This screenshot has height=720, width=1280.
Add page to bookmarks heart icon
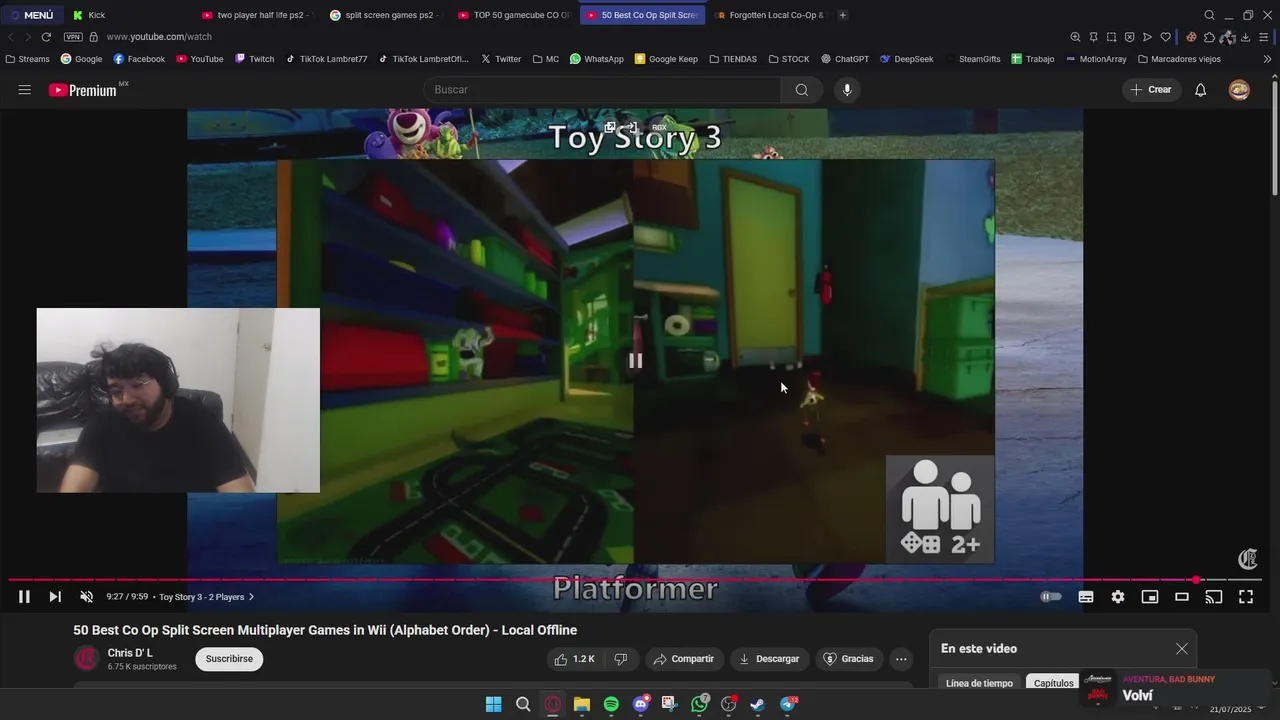point(1165,37)
